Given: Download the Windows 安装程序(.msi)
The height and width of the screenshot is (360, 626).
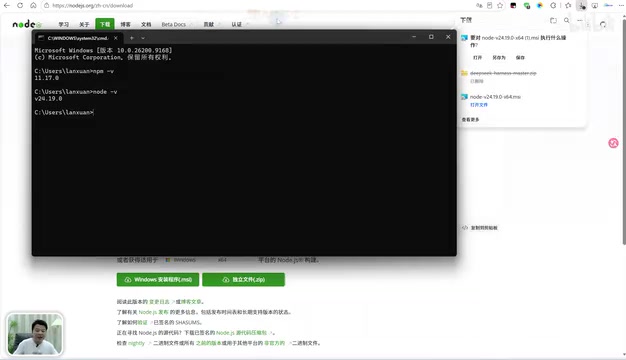Looking at the screenshot, I should (158, 279).
